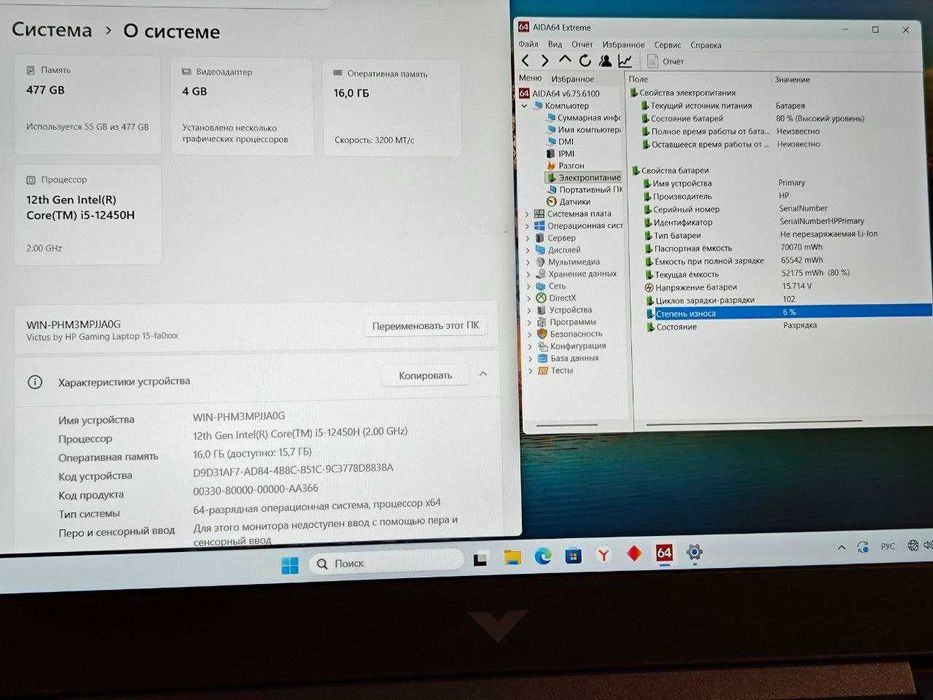Select Разгон item in the tree
Viewport: 933px width, 700px height.
coord(565,165)
